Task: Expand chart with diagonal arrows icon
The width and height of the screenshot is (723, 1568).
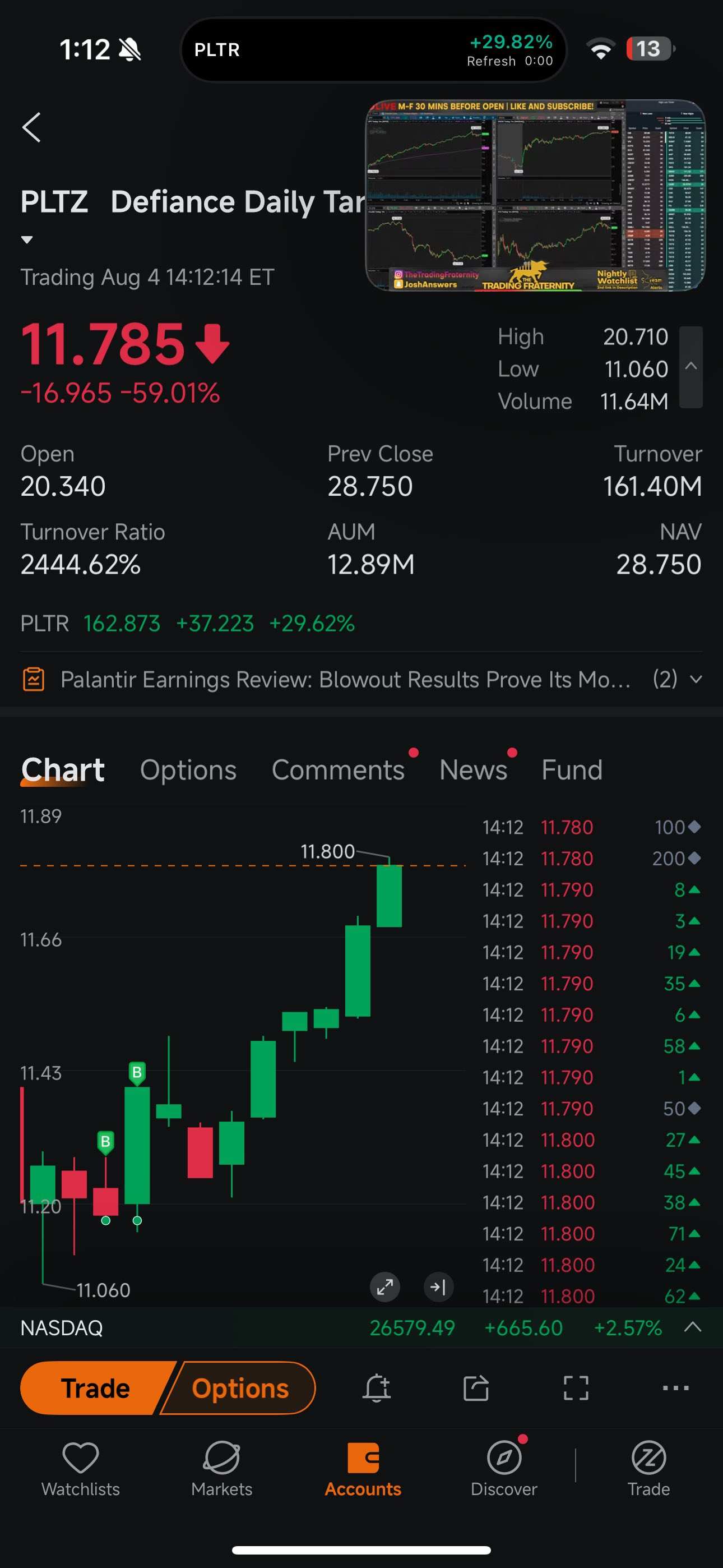Action: tap(384, 1287)
